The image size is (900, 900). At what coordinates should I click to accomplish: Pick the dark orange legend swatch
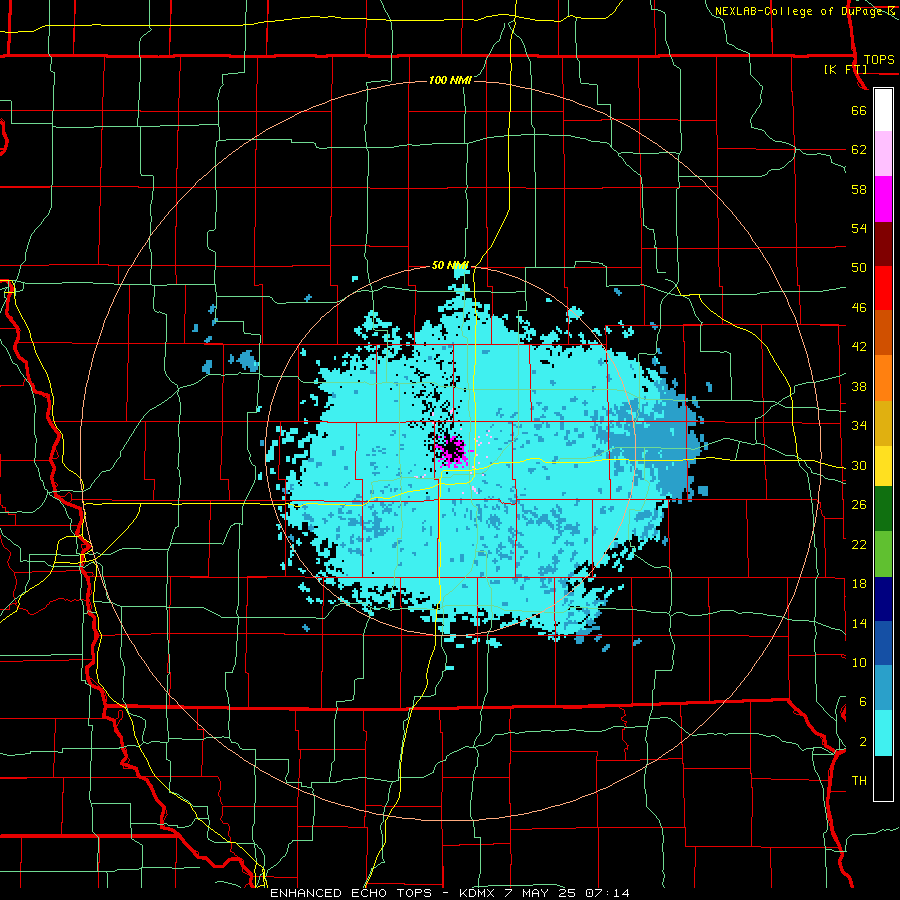click(x=883, y=333)
